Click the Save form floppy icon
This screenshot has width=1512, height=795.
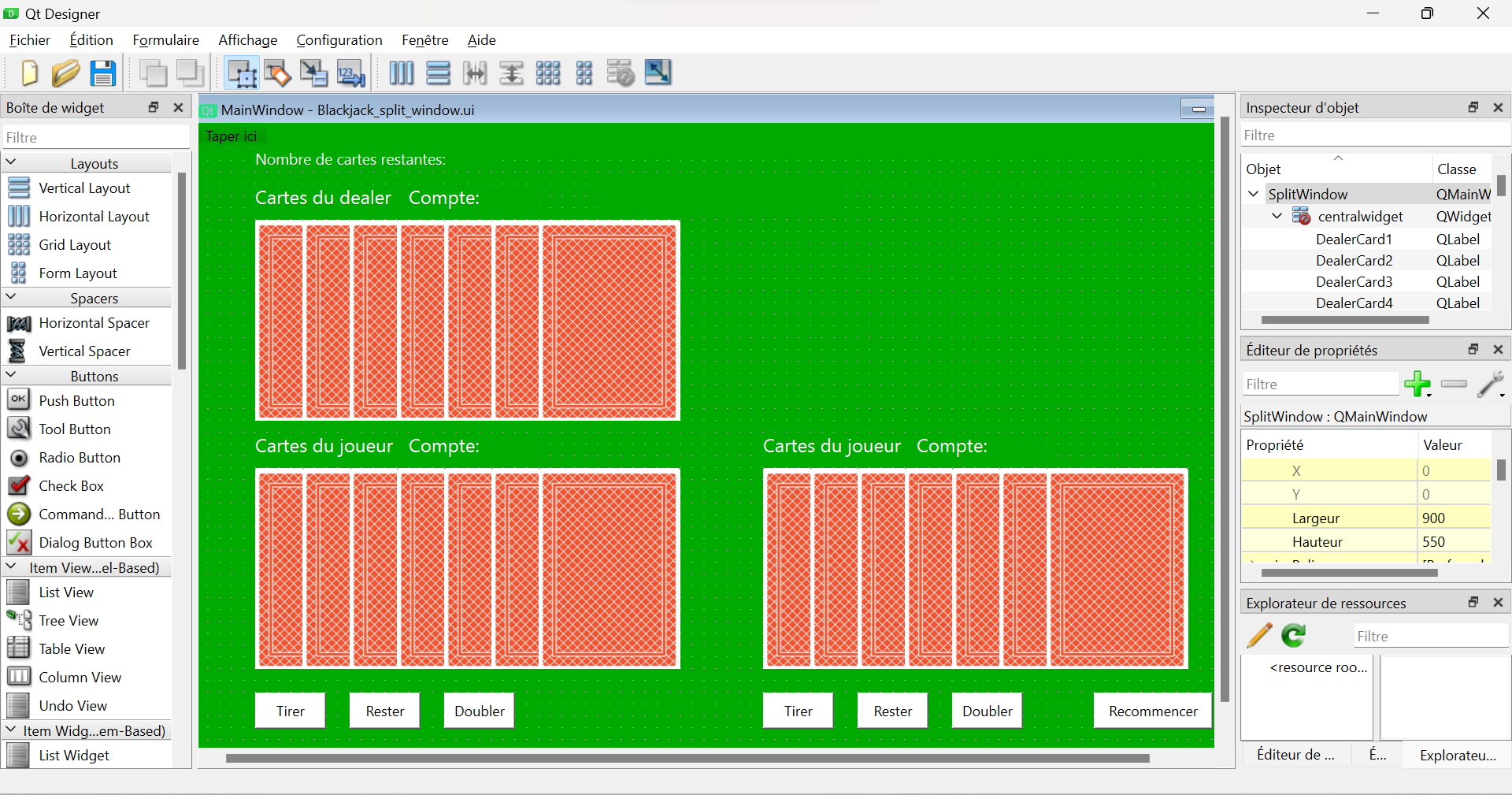[103, 72]
